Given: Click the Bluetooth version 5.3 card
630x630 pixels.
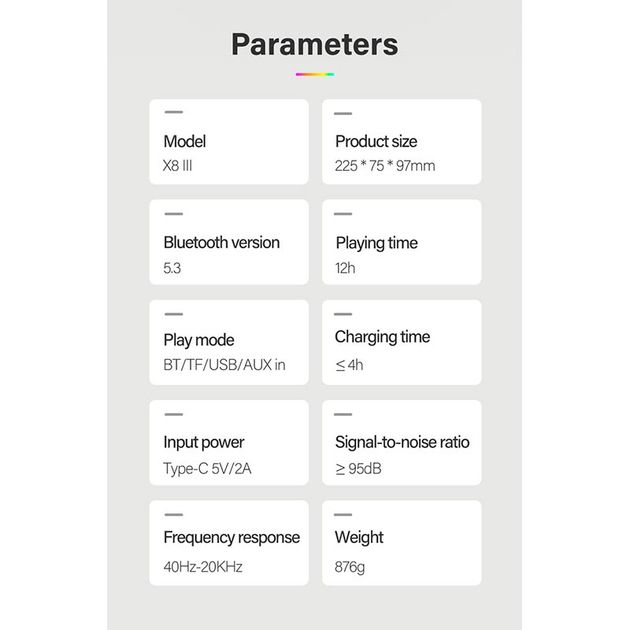Looking at the screenshot, I should 229,243.
